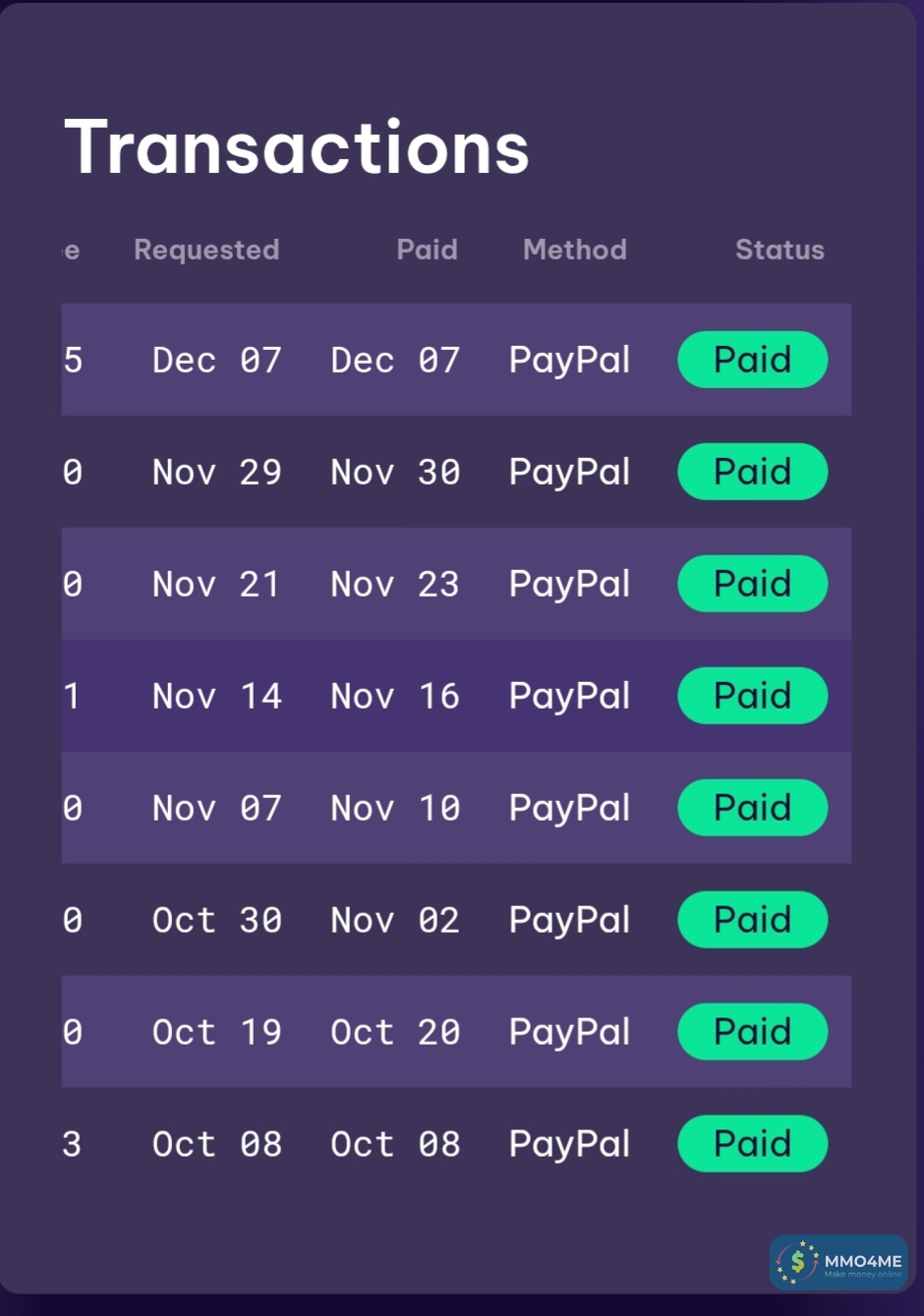Click Paid status badge for Oct 19 request

(x=753, y=1032)
